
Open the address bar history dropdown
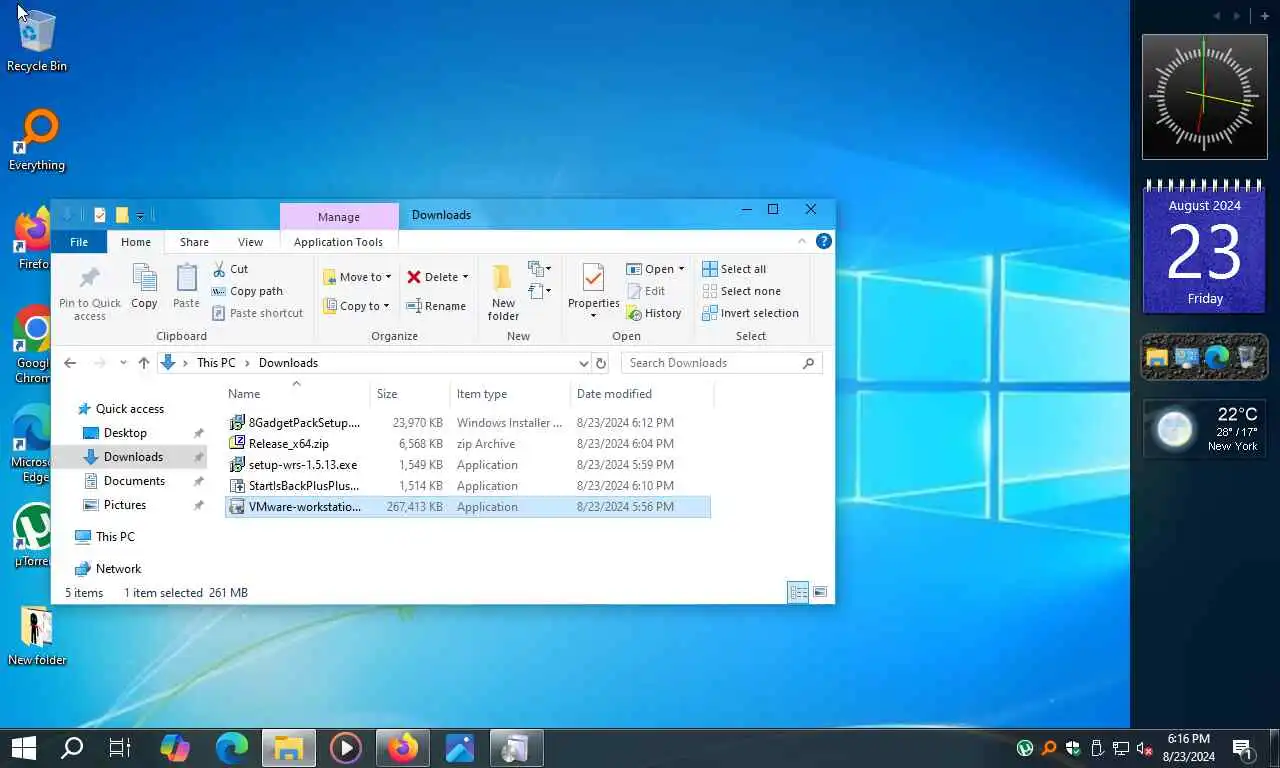pyautogui.click(x=583, y=363)
